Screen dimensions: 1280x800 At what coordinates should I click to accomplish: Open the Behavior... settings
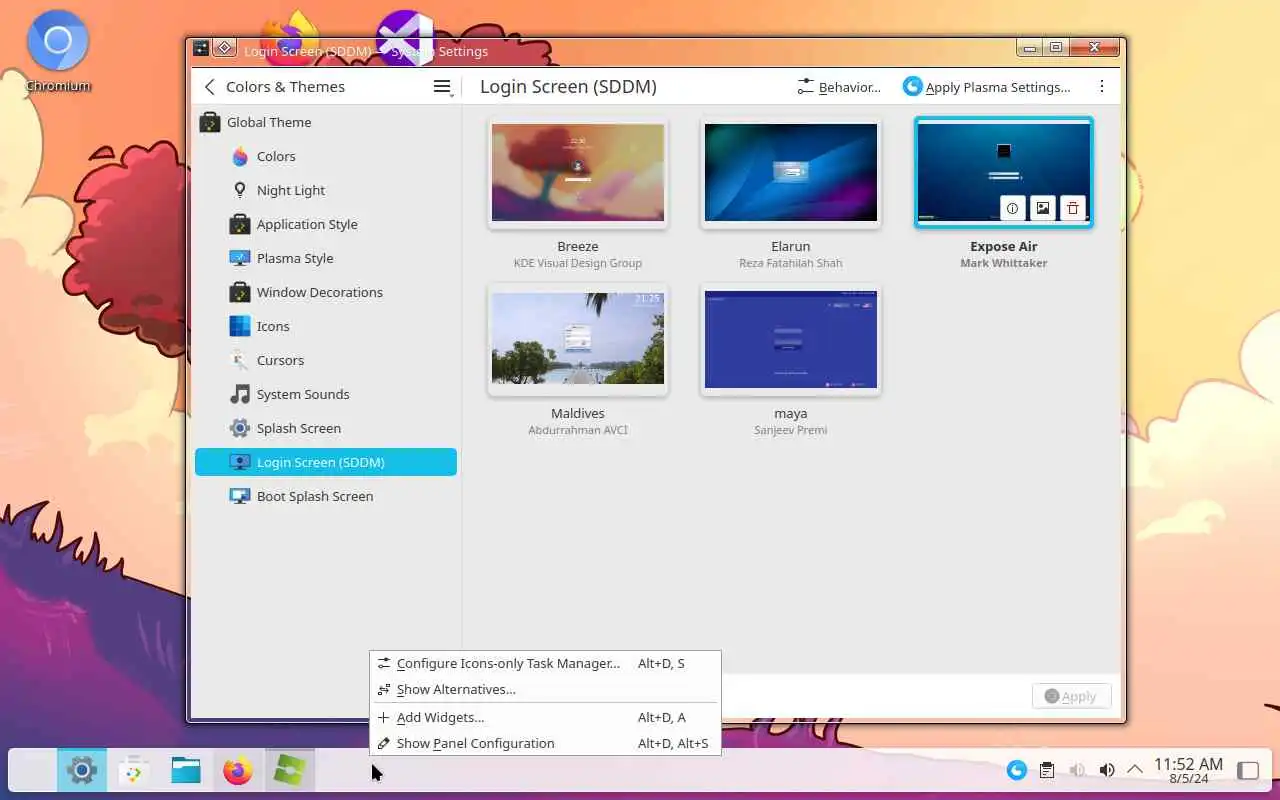[839, 87]
